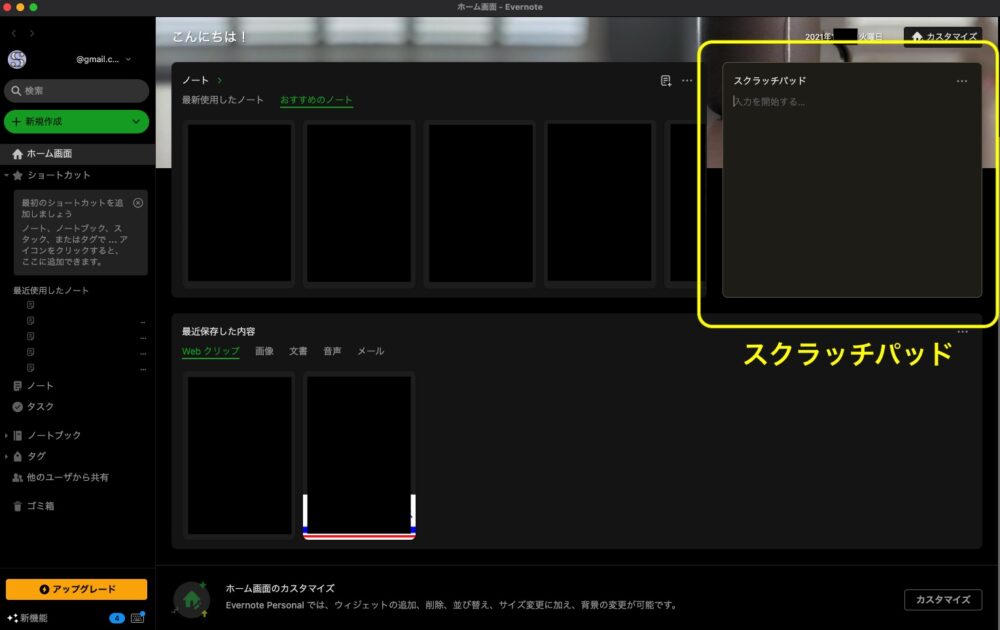The image size is (1000, 630).
Task: Go back with the left navigation arrow
Action: click(x=13, y=33)
